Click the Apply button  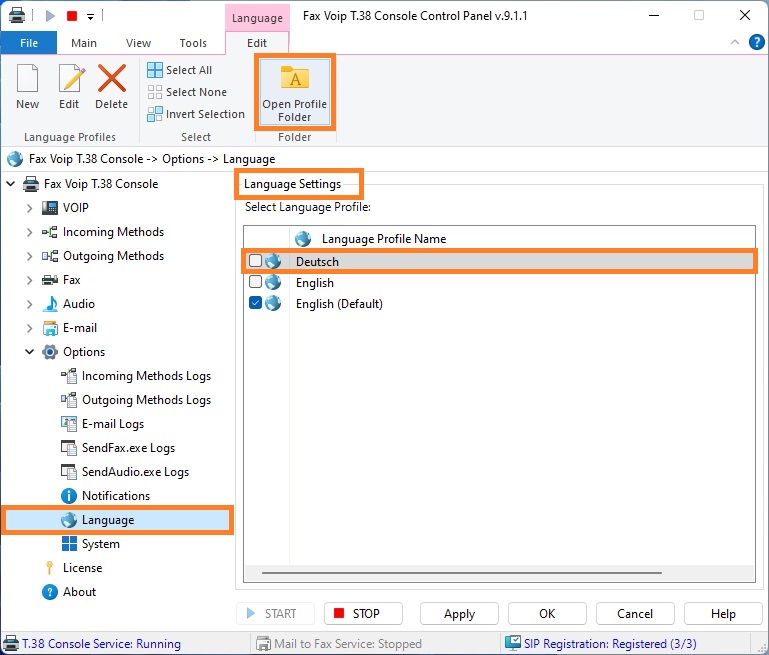pos(460,614)
